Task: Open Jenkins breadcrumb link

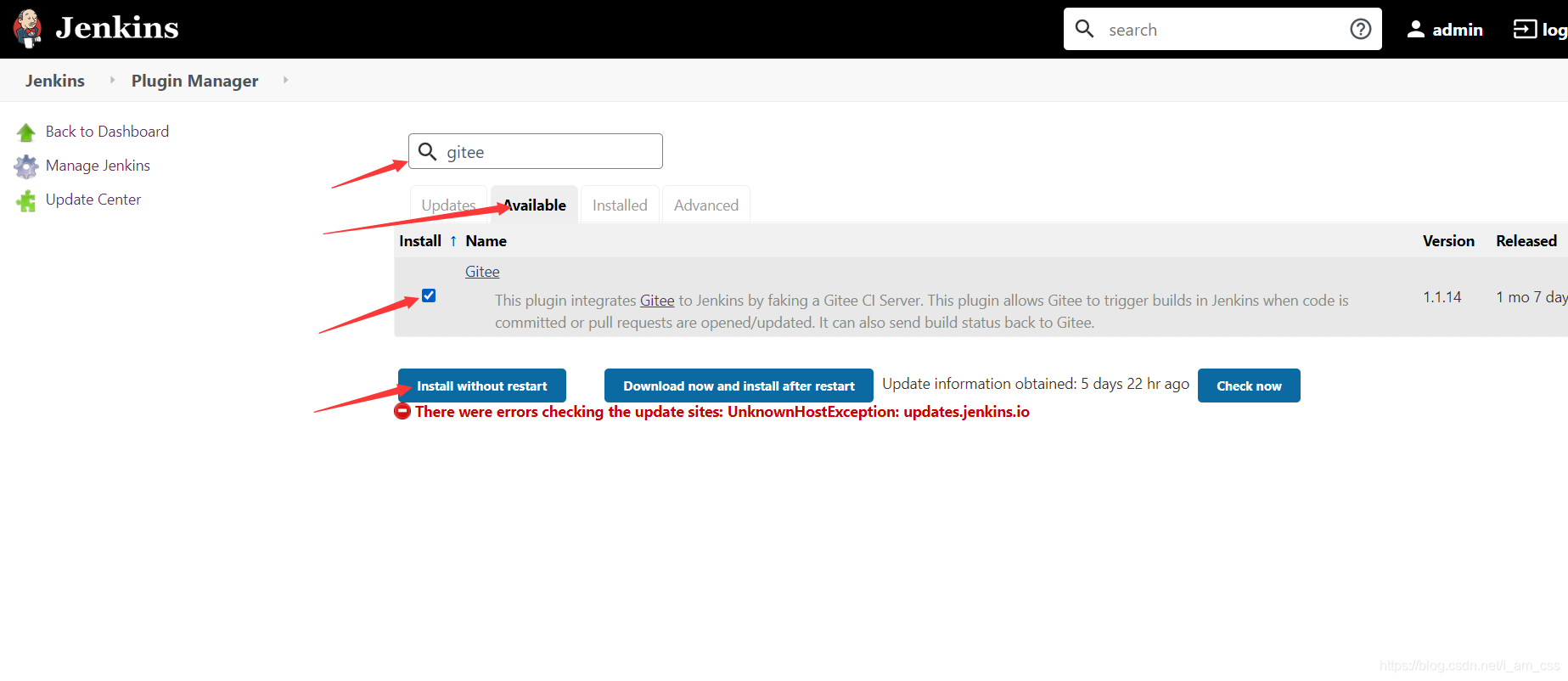Action: (55, 81)
